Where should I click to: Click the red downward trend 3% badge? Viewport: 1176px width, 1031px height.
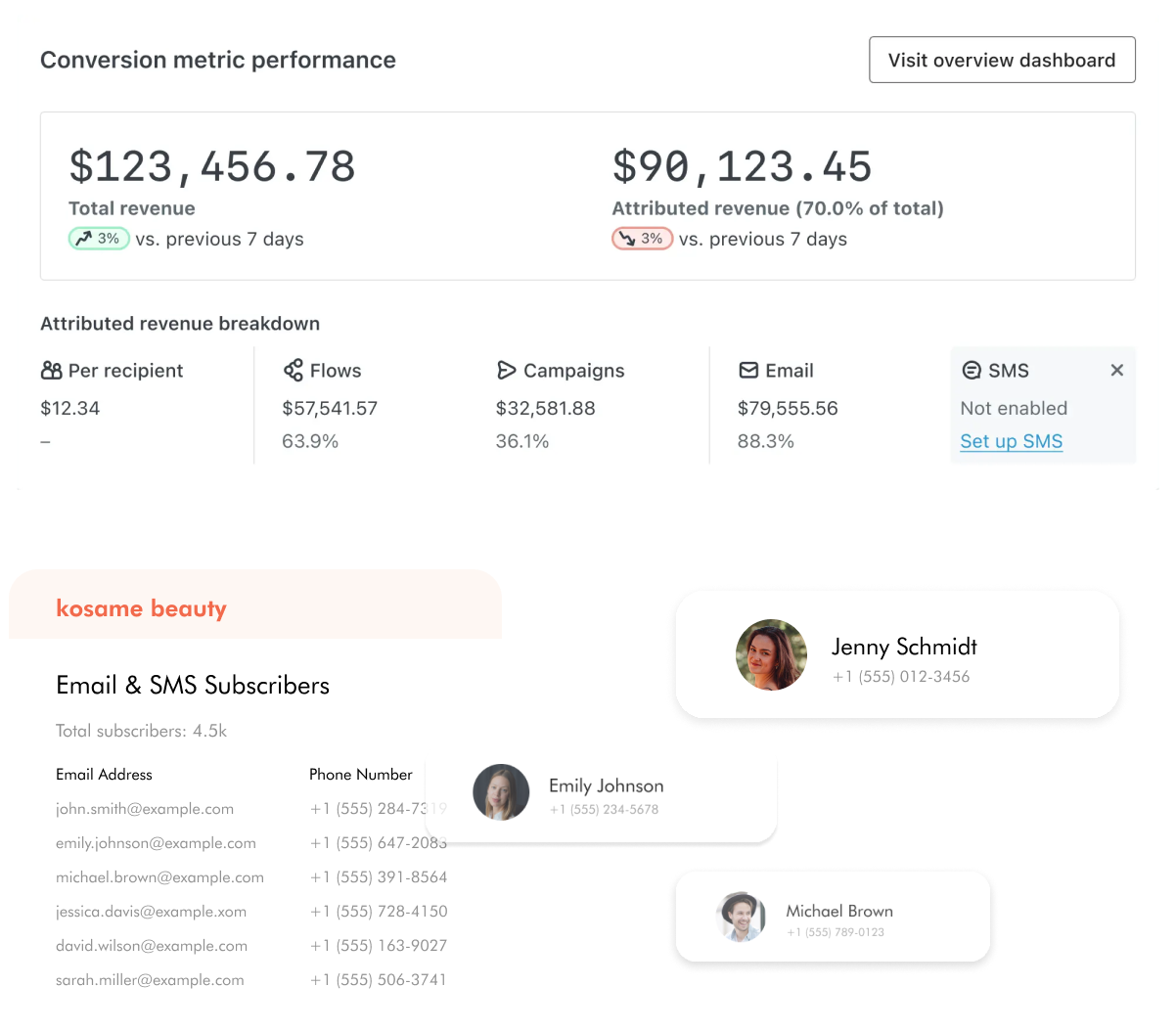(642, 239)
